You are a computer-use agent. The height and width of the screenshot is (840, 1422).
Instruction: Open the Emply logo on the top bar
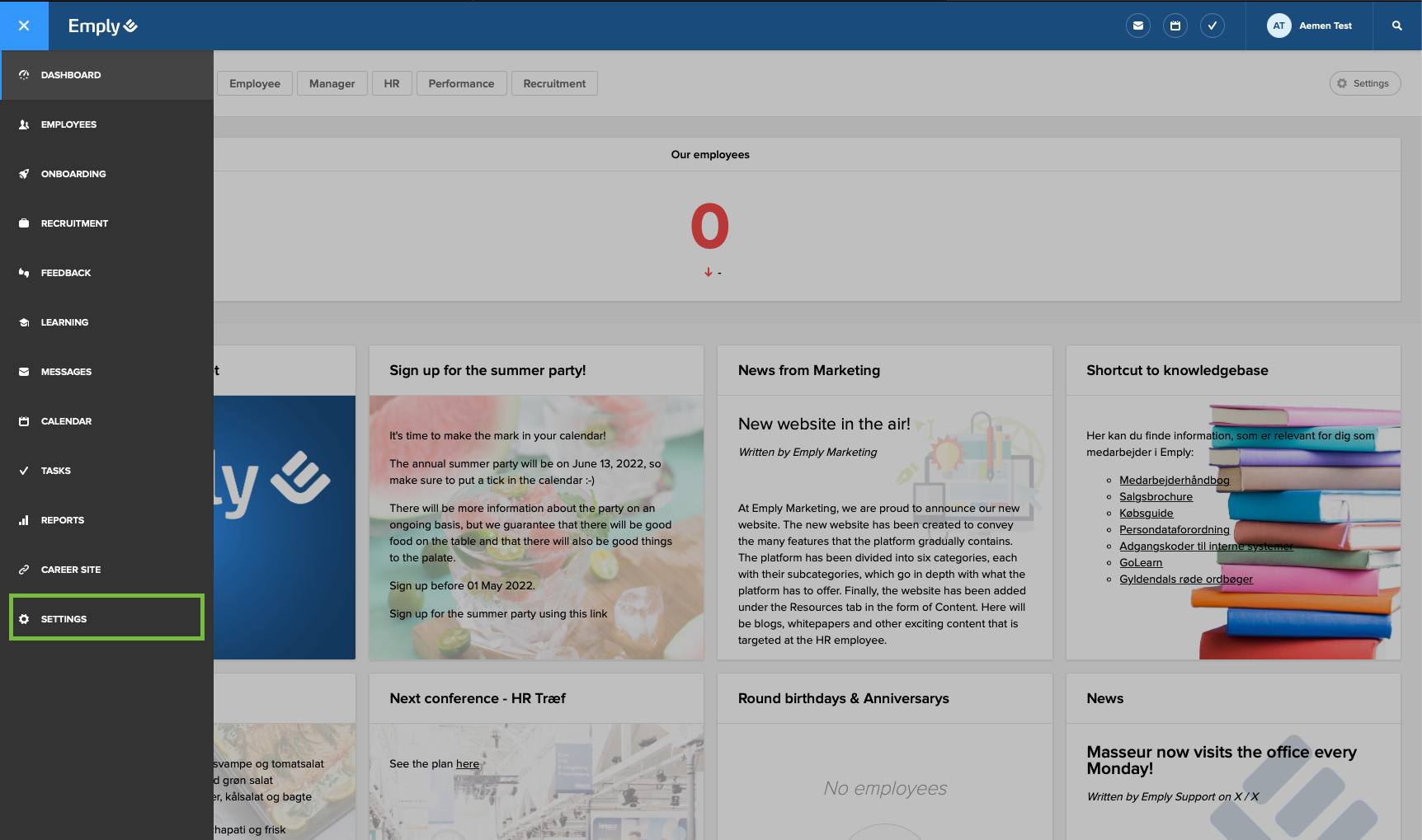102,26
